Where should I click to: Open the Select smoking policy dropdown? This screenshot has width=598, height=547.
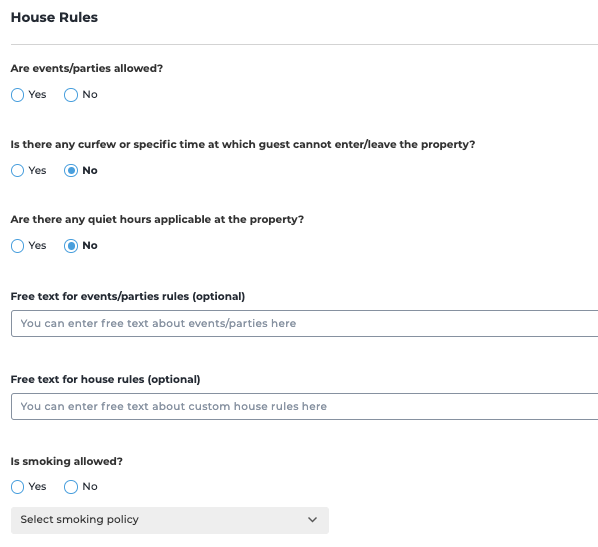170,520
